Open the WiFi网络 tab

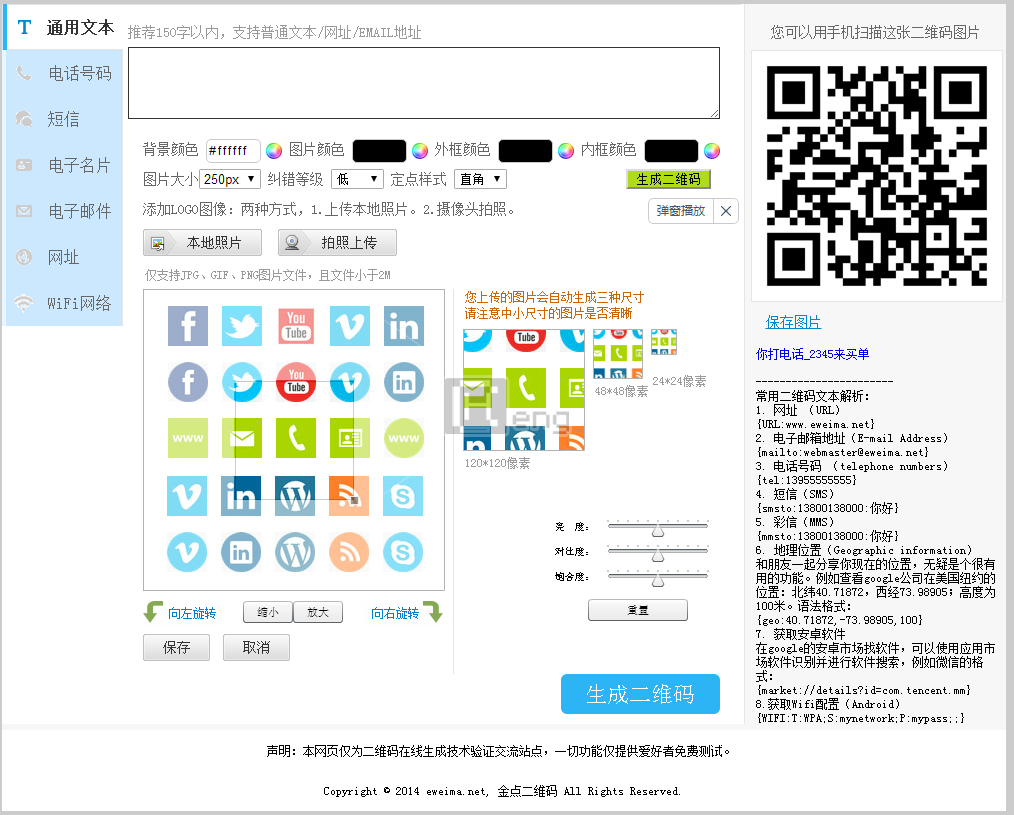(64, 303)
